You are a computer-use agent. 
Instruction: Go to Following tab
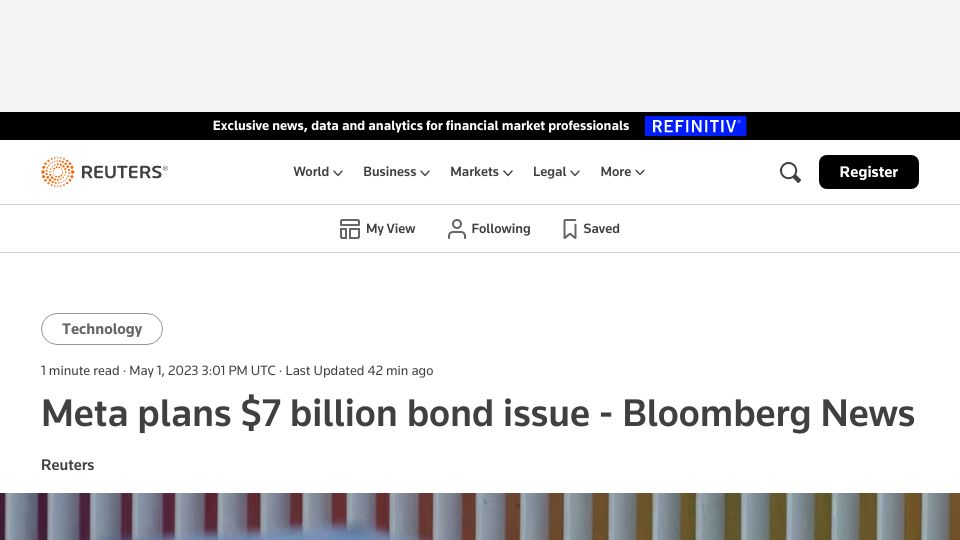click(x=489, y=229)
